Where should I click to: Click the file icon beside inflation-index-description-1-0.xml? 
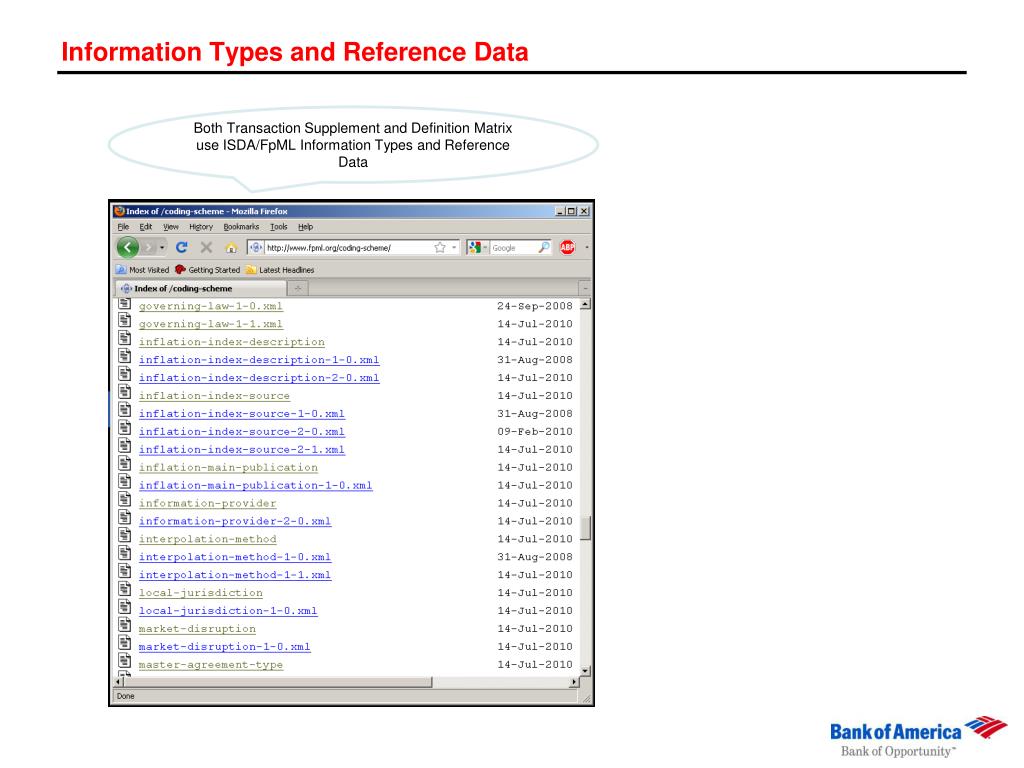(125, 356)
